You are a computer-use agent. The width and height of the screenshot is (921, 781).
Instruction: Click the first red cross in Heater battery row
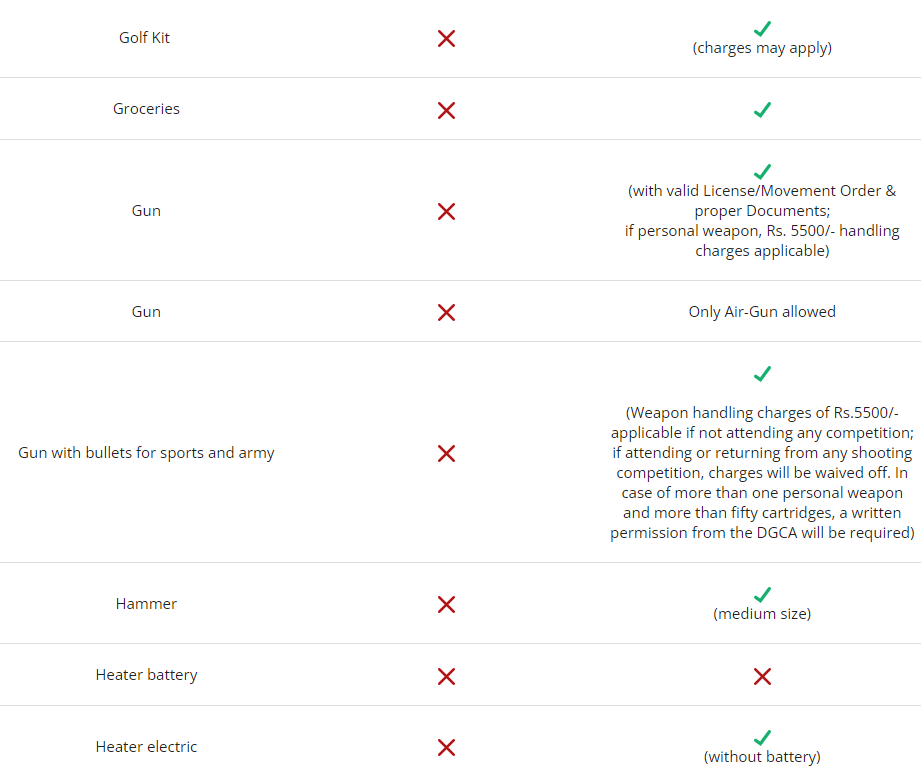446,676
